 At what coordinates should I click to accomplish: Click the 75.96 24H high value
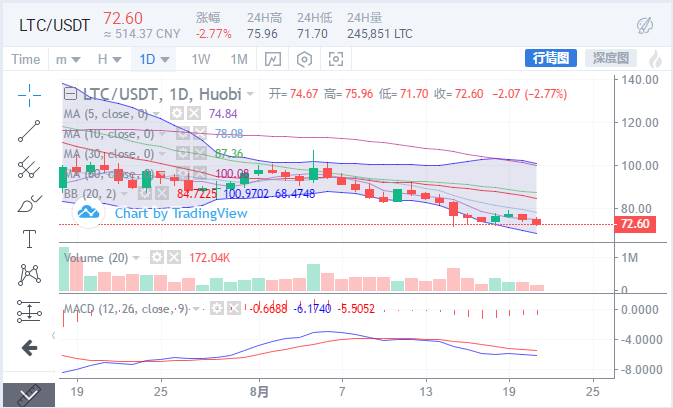pyautogui.click(x=262, y=33)
